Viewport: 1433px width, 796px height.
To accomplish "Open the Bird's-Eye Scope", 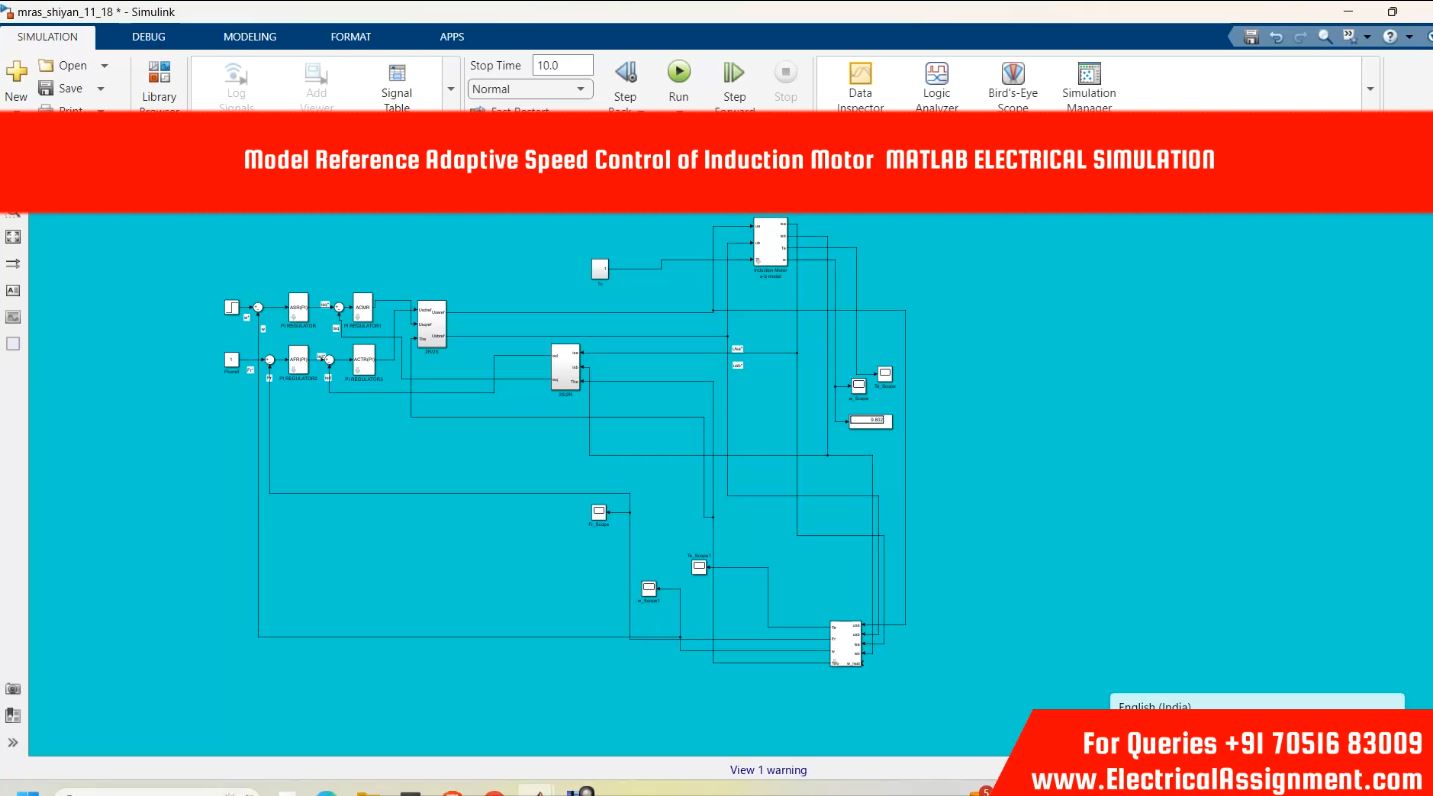I will pyautogui.click(x=1013, y=74).
